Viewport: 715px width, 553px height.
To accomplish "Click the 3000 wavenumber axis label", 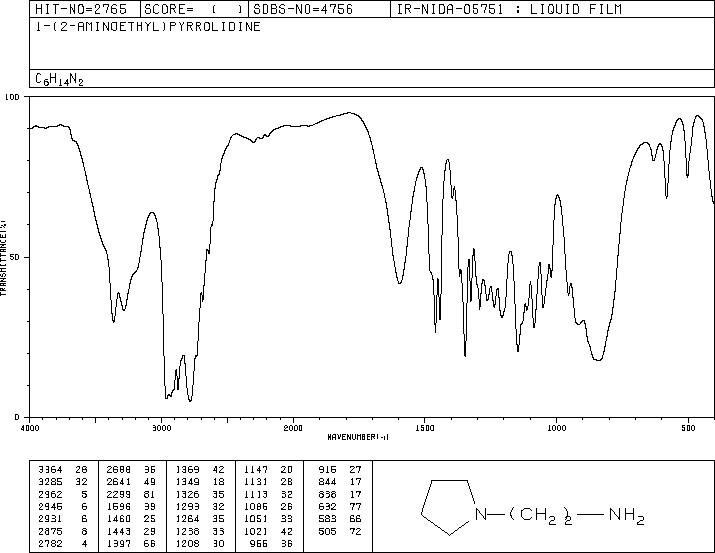I will tap(161, 428).
